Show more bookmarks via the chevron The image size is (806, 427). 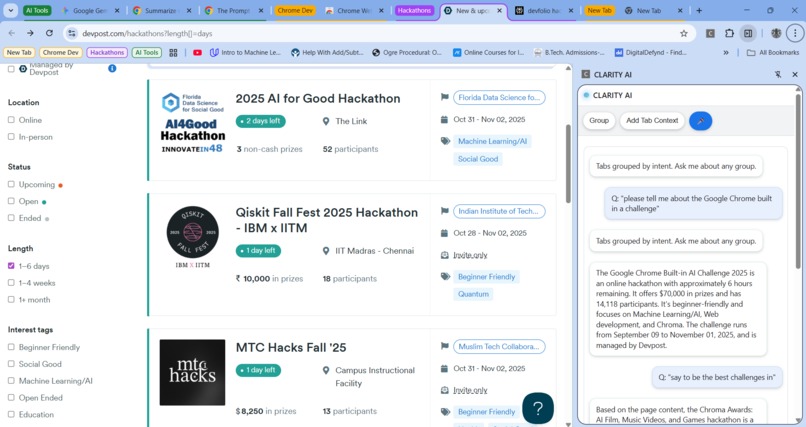pyautogui.click(x=726, y=52)
